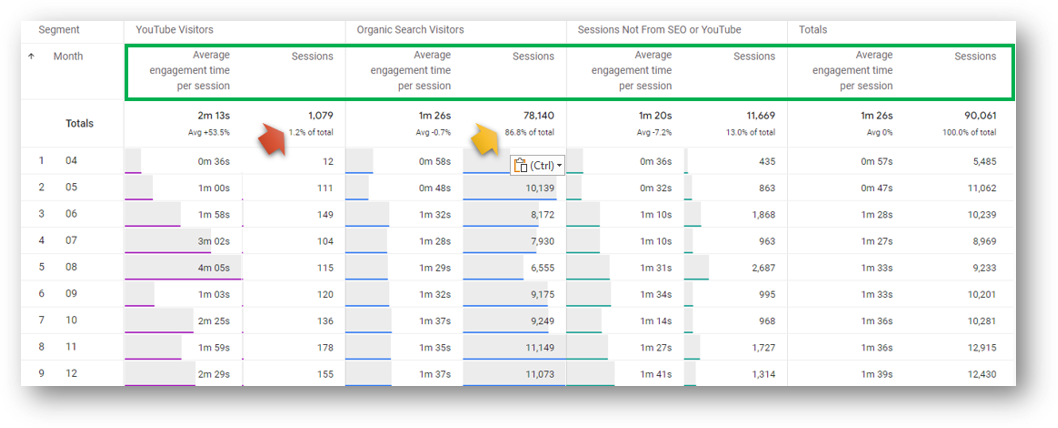Click the 1m 20s total engagement value

[x=655, y=116]
